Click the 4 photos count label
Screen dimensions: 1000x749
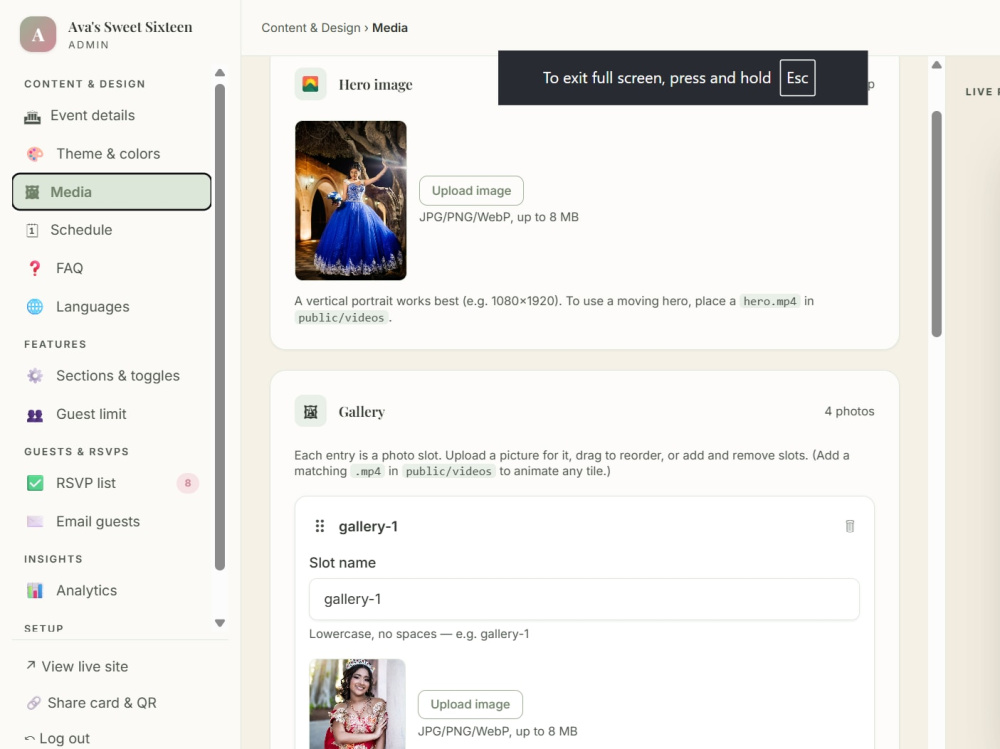[849, 412]
